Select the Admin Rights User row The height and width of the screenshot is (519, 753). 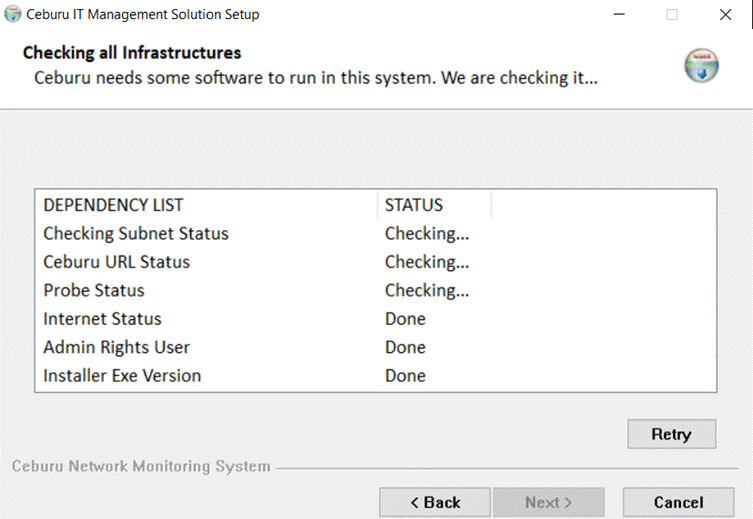point(376,347)
